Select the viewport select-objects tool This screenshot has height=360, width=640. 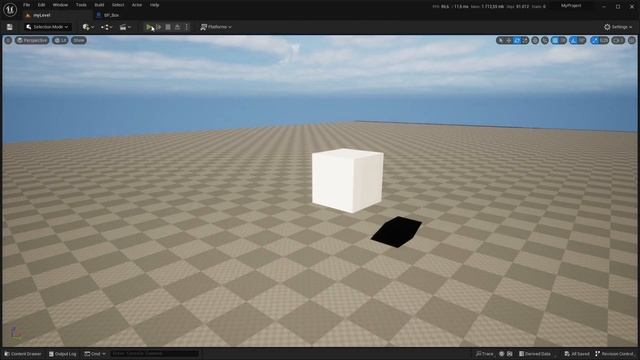click(500, 40)
